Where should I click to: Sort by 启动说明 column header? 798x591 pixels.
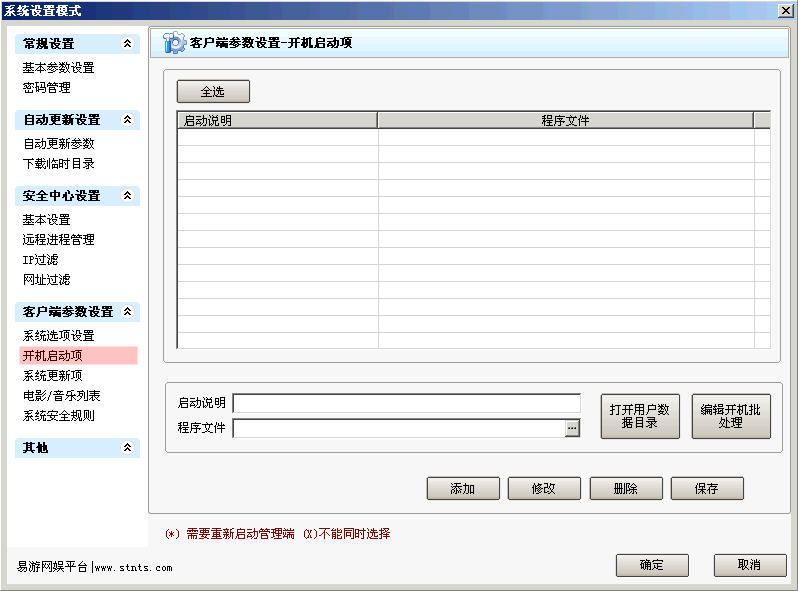coord(277,121)
